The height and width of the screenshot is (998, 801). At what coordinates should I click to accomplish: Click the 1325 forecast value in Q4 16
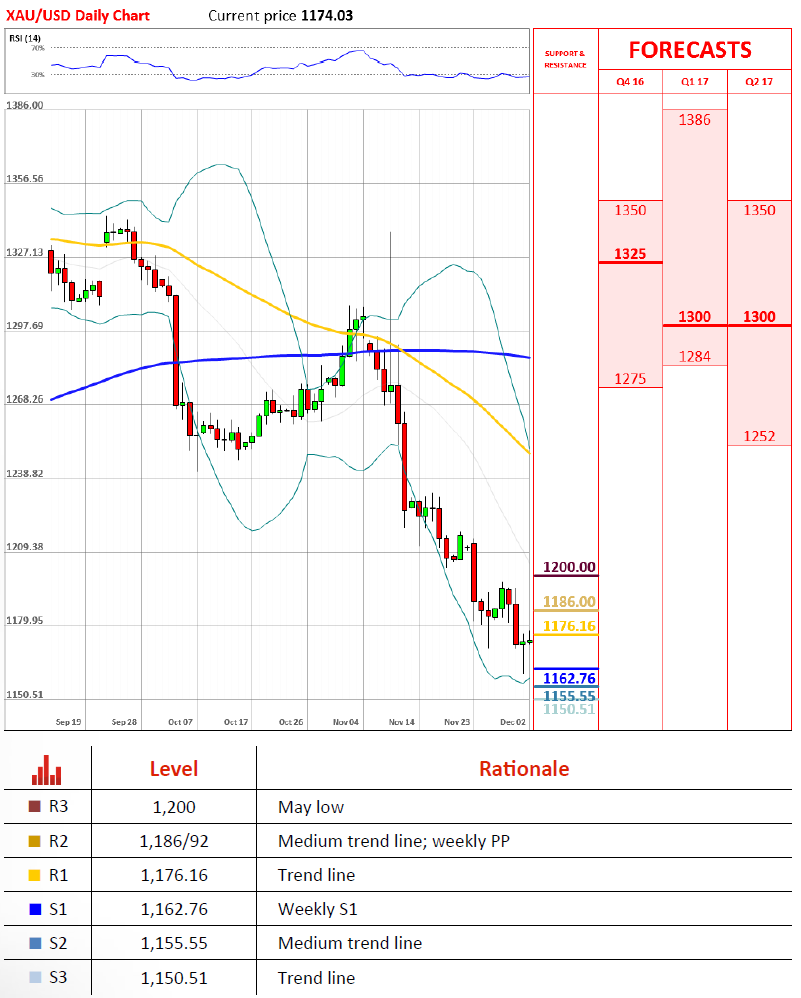[x=630, y=254]
